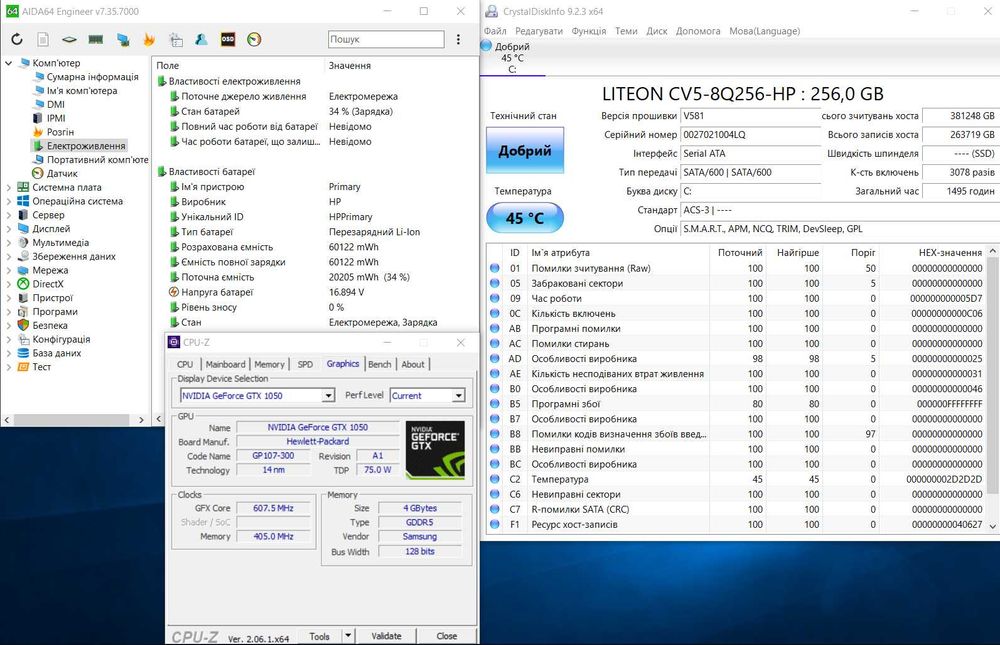Screen dimensions: 1000x645
Task: Open the AIDA64 report page icon
Action: point(43,40)
